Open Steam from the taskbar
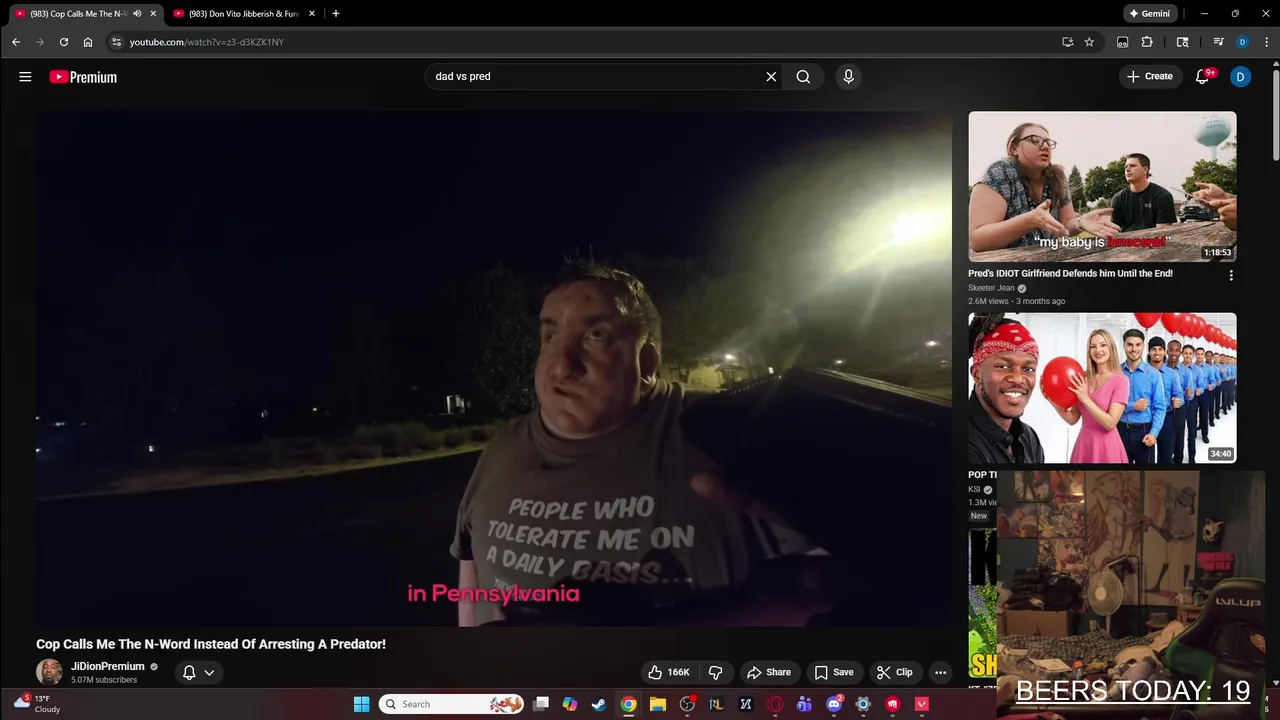The image size is (1280, 720). (598, 704)
